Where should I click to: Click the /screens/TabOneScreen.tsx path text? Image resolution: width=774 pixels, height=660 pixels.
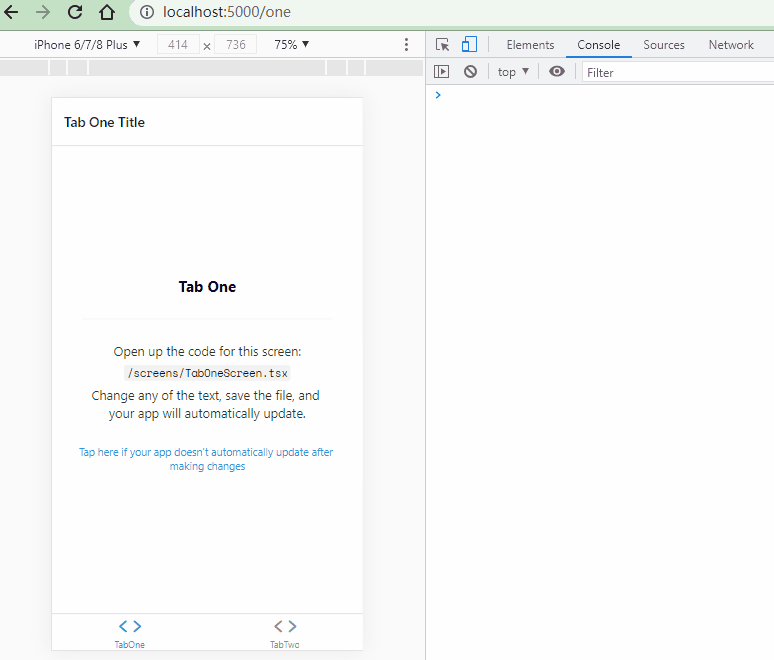point(207,373)
